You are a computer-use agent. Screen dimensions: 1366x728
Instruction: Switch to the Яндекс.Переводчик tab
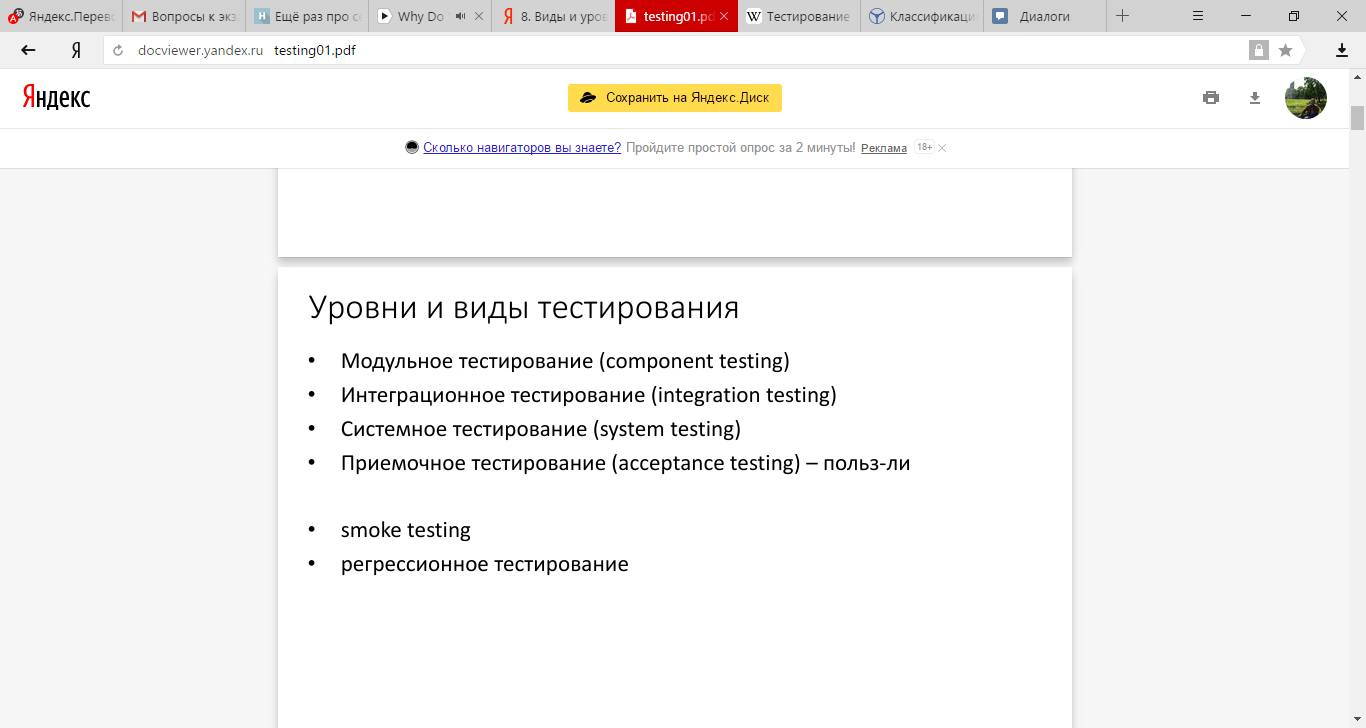pyautogui.click(x=61, y=17)
